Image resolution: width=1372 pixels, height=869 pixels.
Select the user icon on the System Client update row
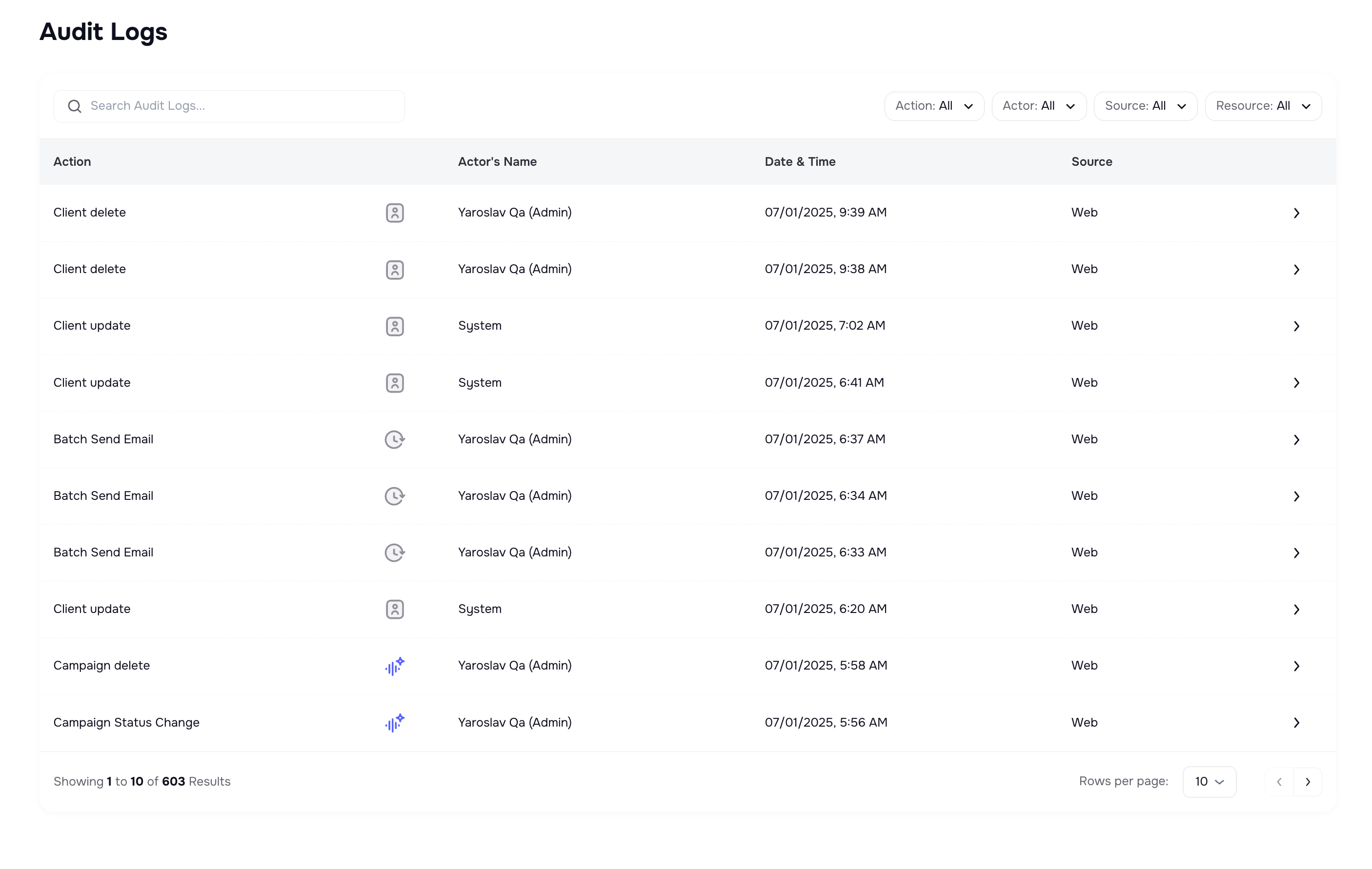pyautogui.click(x=394, y=326)
